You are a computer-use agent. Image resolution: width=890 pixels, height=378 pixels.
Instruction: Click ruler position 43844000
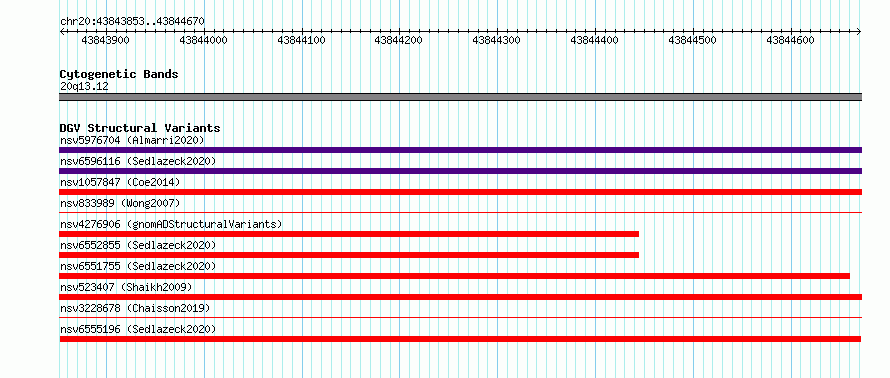coord(203,40)
